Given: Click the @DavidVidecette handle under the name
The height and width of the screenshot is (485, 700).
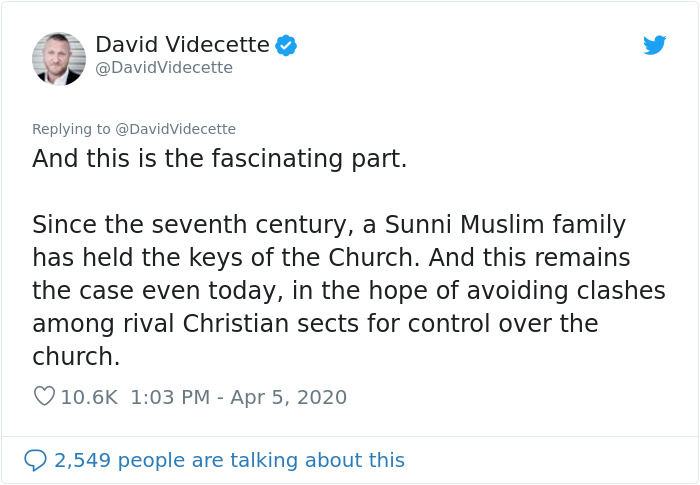Looking at the screenshot, I should (164, 68).
